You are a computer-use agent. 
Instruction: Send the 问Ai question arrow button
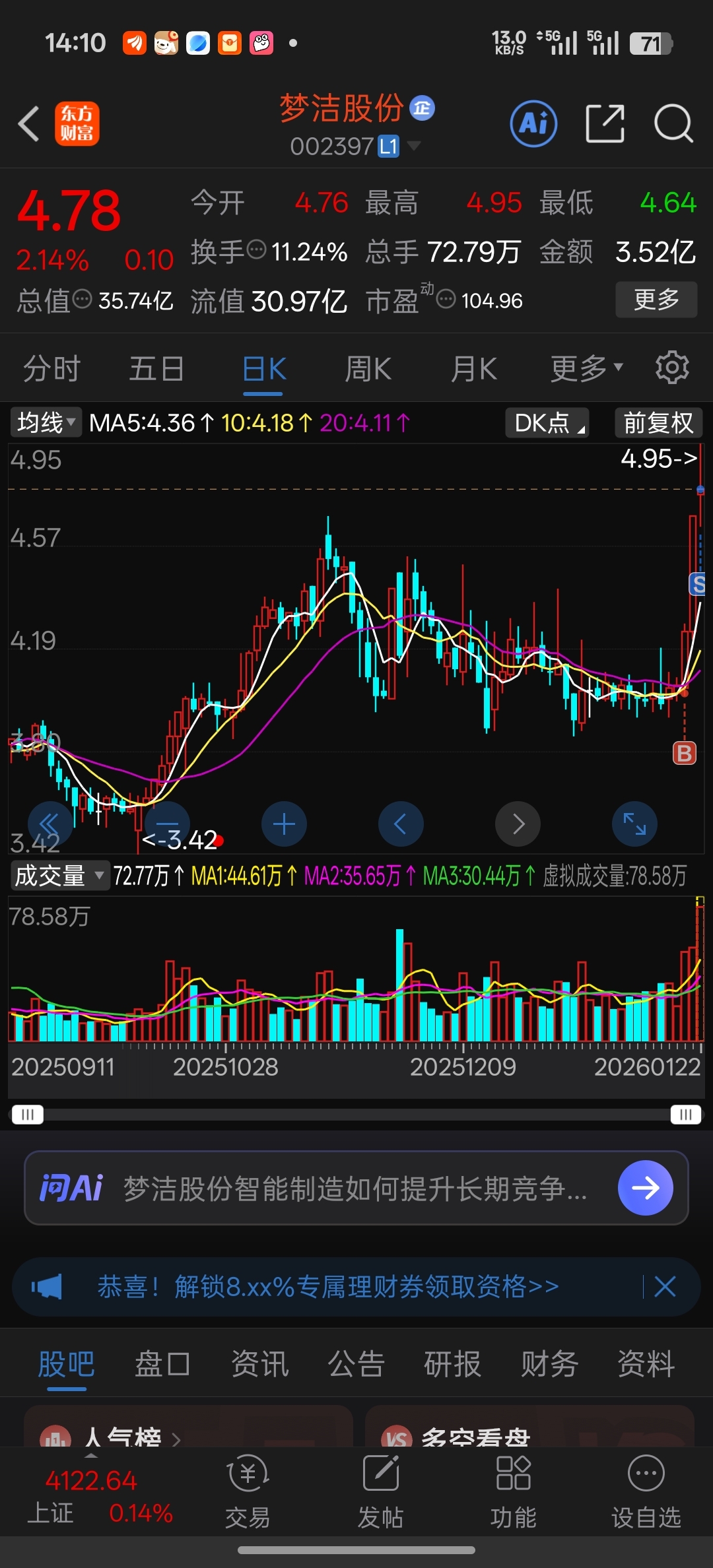pyautogui.click(x=645, y=1188)
